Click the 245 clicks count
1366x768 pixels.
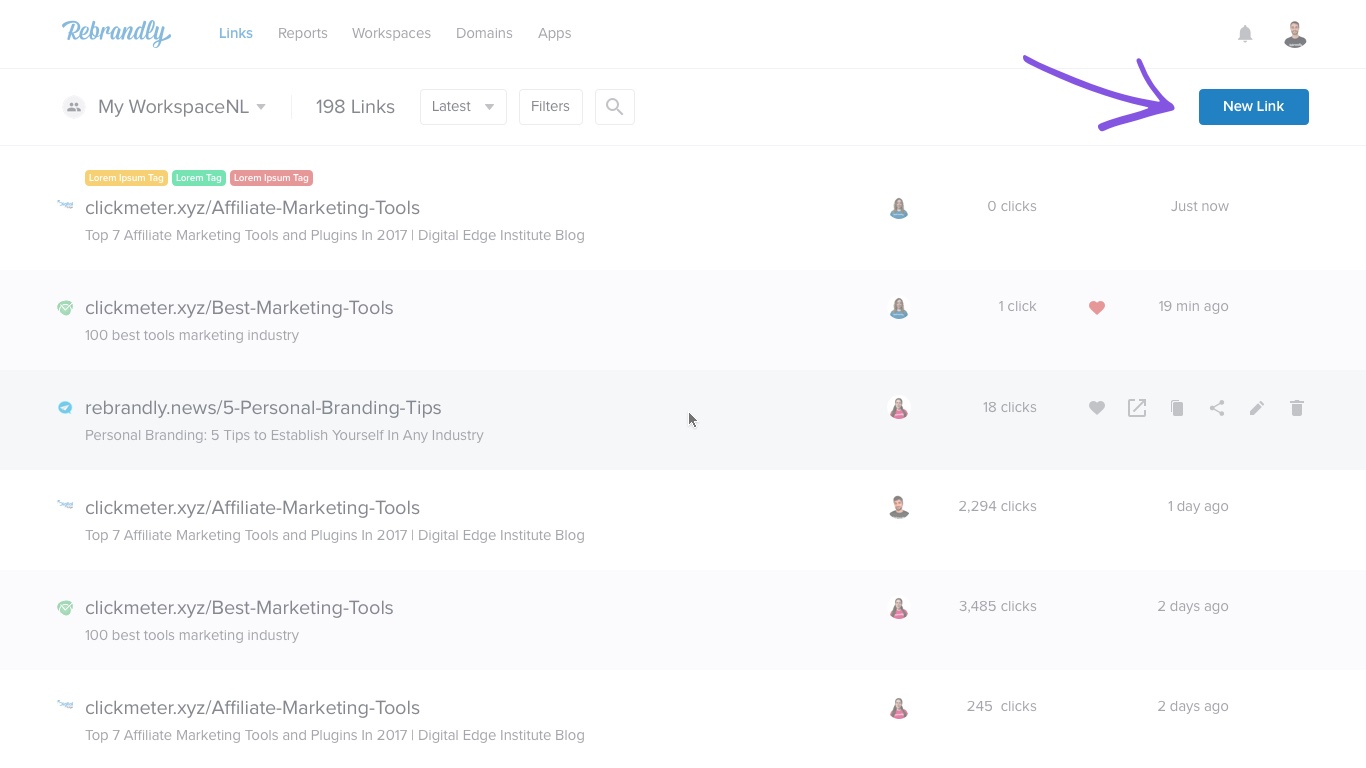click(1002, 706)
